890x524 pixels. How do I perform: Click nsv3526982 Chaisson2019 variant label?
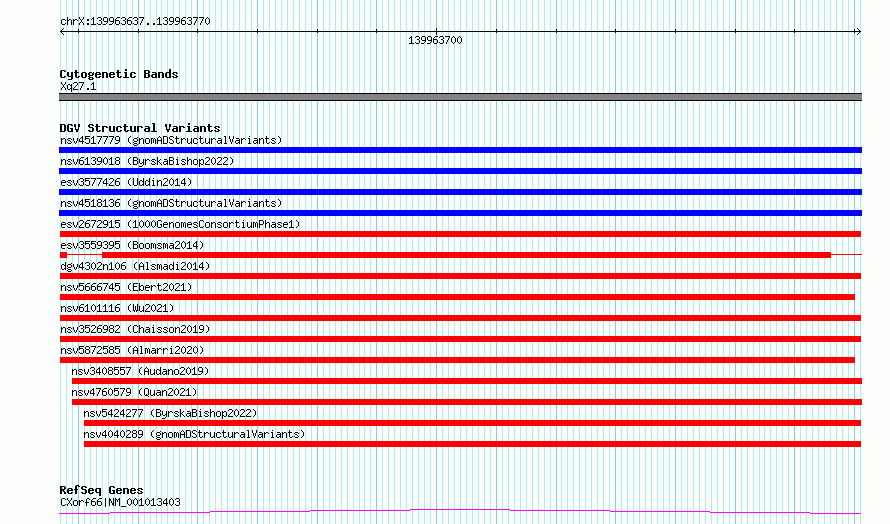coord(135,329)
